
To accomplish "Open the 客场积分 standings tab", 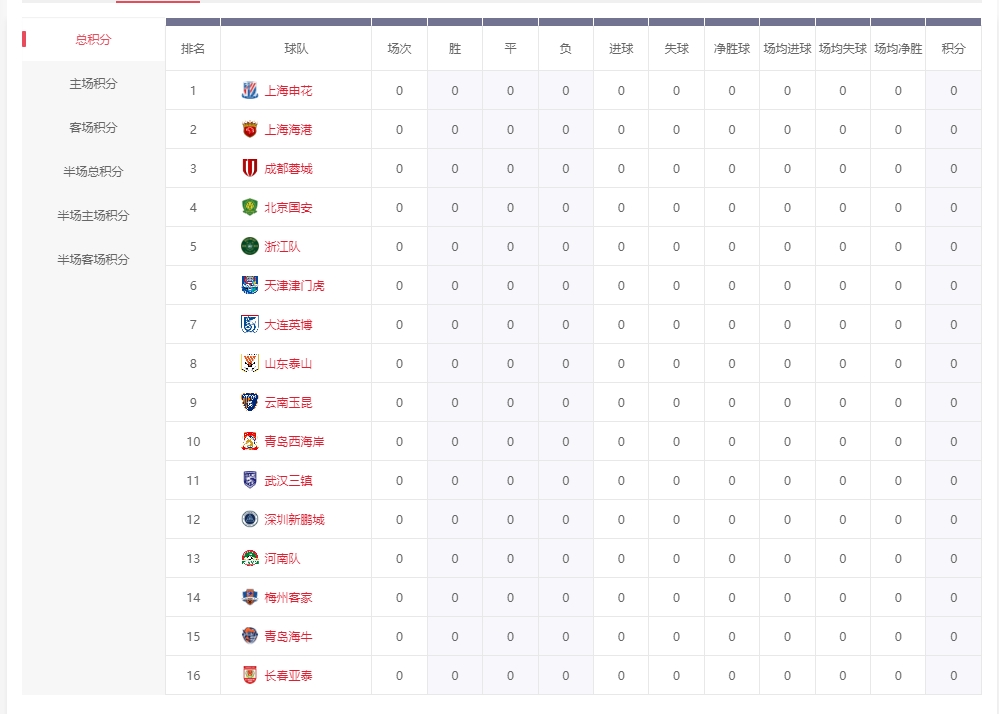I will [93, 128].
